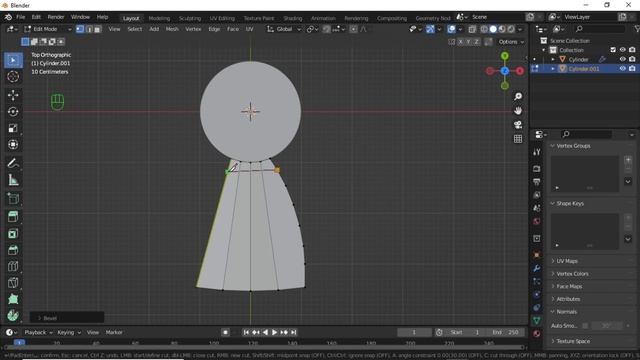Select the Bevel tool
Screen dimensions: 640x360
point(13,250)
